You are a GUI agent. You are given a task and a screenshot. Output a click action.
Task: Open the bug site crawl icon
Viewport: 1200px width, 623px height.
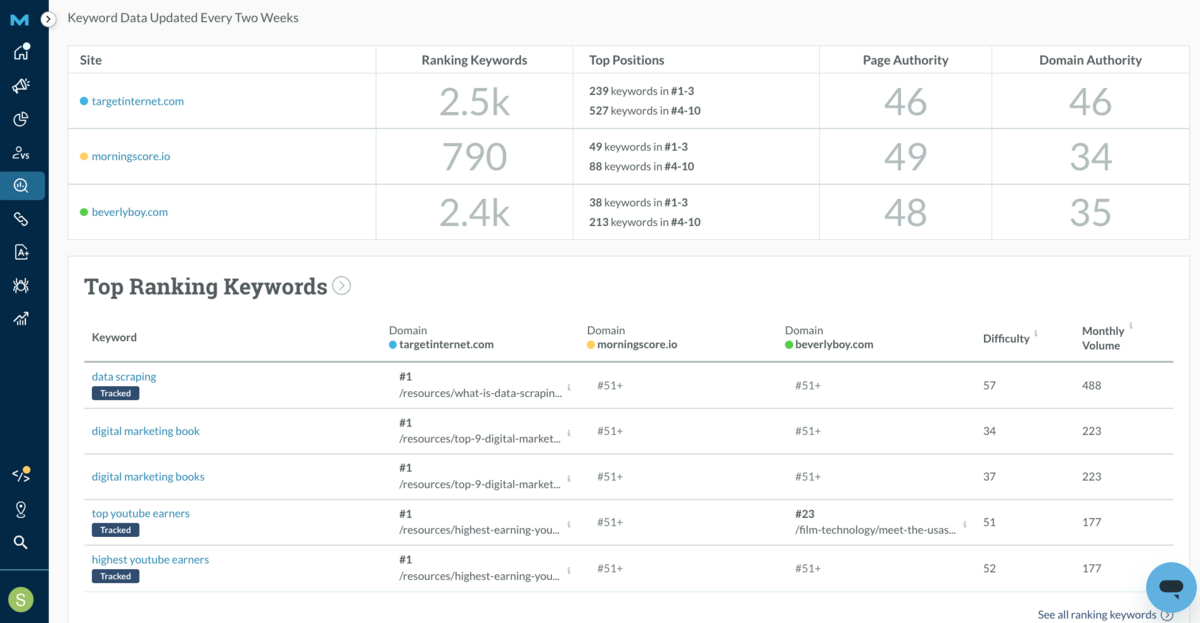21,285
